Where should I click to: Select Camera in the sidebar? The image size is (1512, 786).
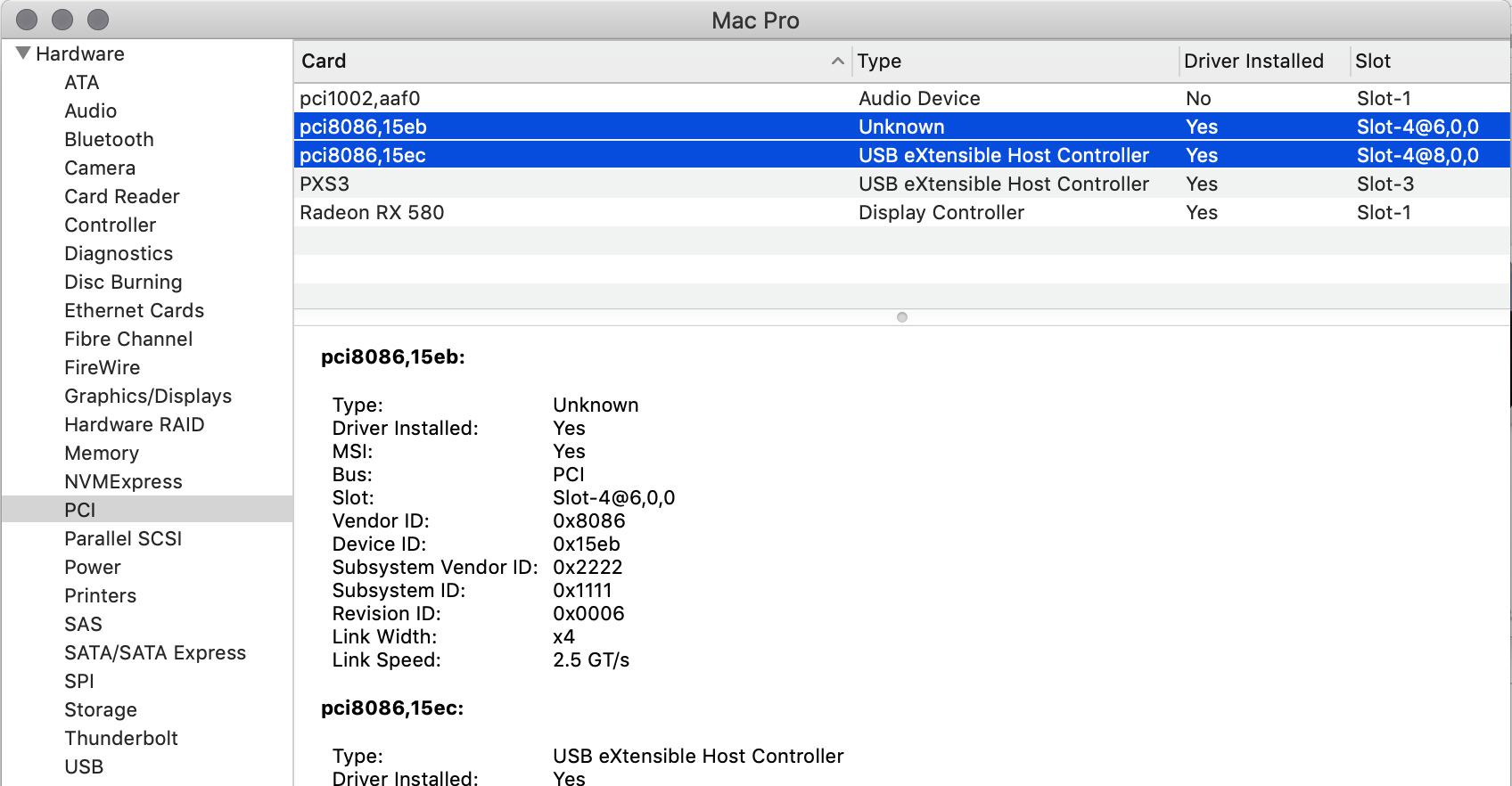point(100,168)
